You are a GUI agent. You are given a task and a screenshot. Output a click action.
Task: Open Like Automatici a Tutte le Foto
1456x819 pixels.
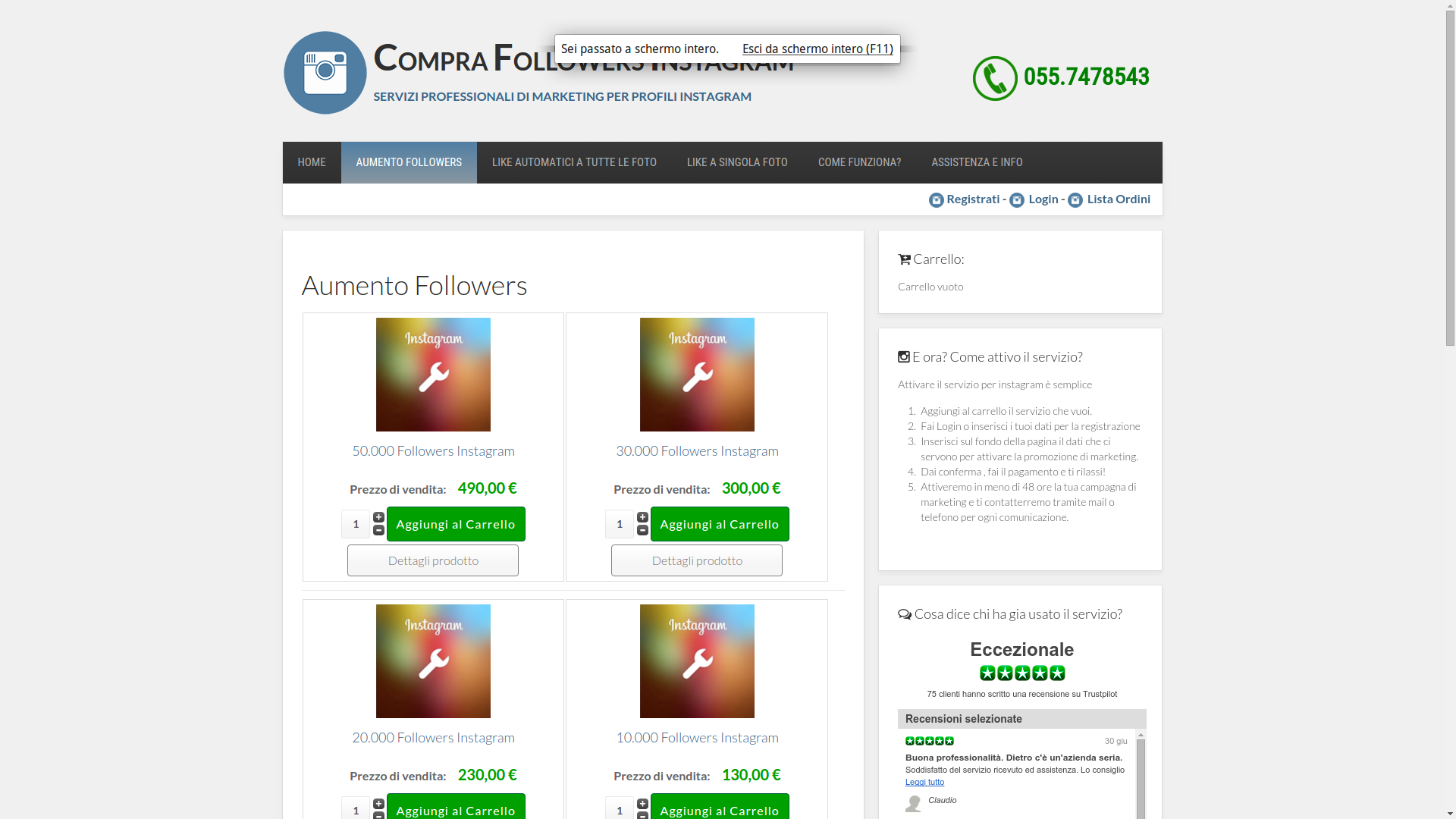(x=574, y=162)
